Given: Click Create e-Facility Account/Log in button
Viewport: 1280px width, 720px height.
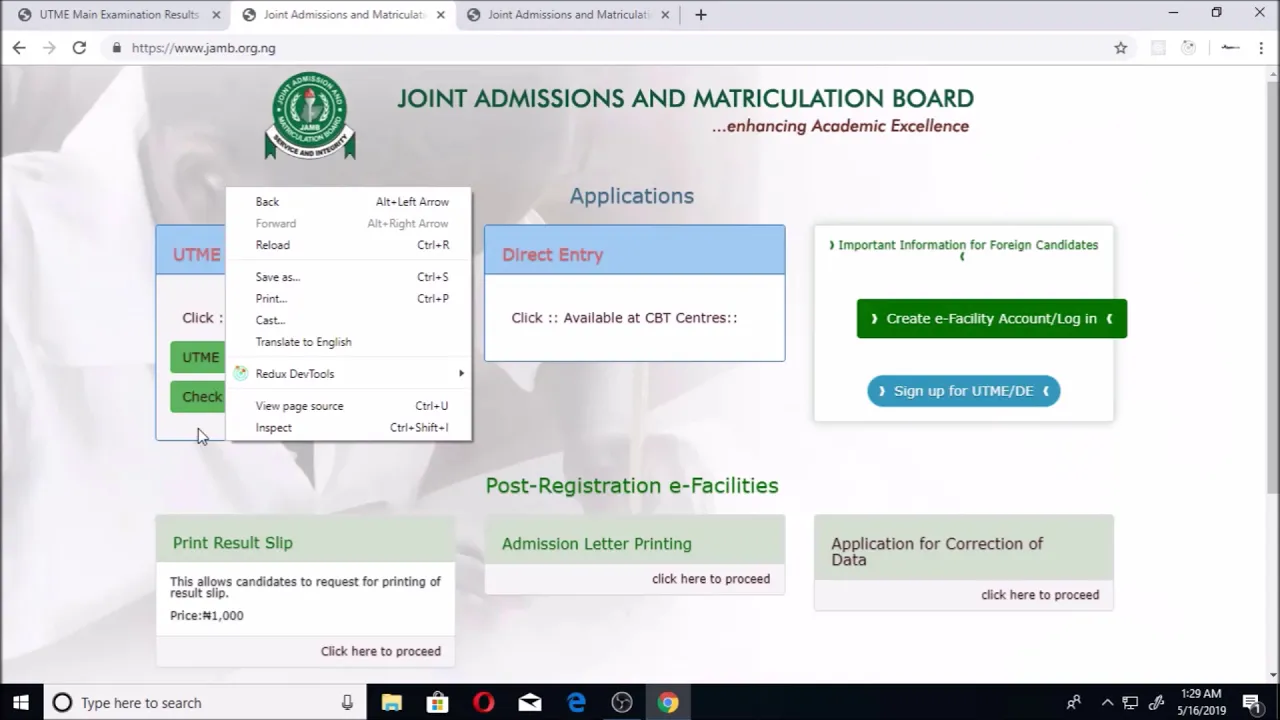Looking at the screenshot, I should 992,318.
